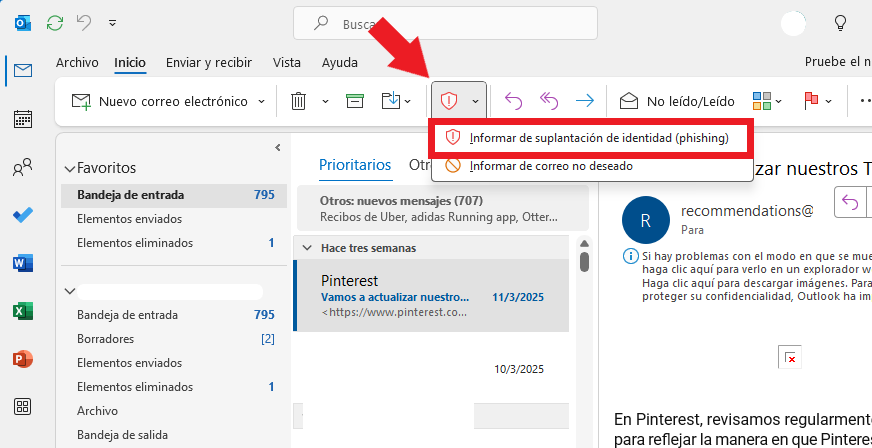Open the More apps grid icon

pos(23,406)
